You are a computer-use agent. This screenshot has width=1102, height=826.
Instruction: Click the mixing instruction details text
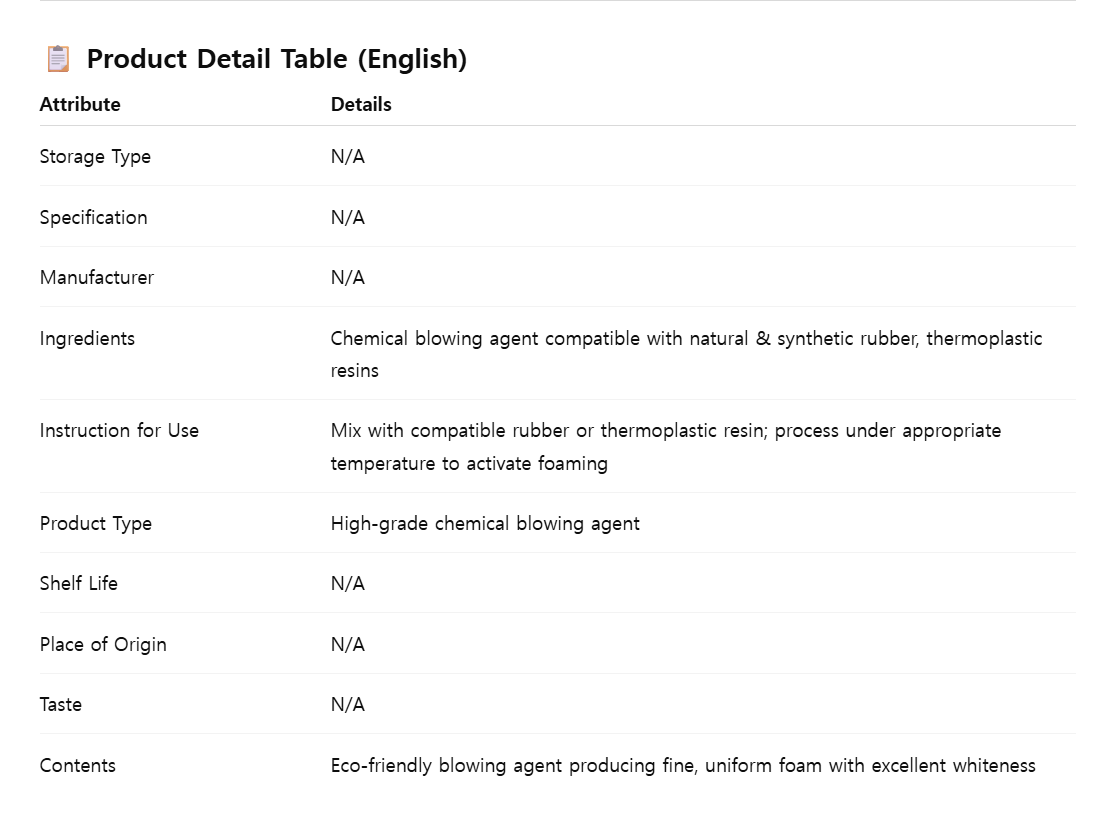point(665,431)
